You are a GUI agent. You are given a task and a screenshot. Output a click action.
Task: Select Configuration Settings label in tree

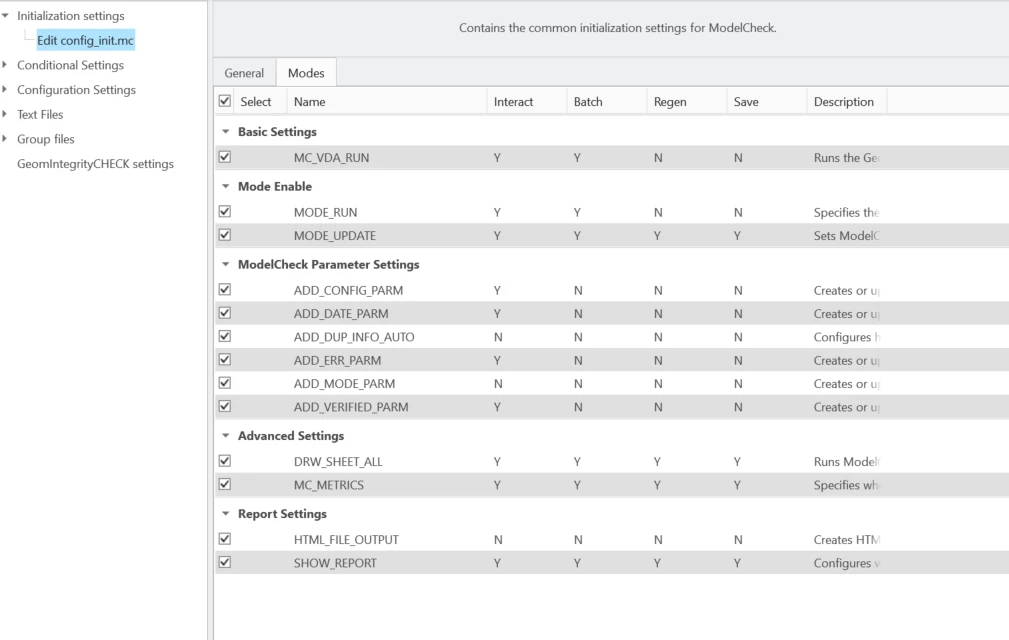tap(77, 90)
